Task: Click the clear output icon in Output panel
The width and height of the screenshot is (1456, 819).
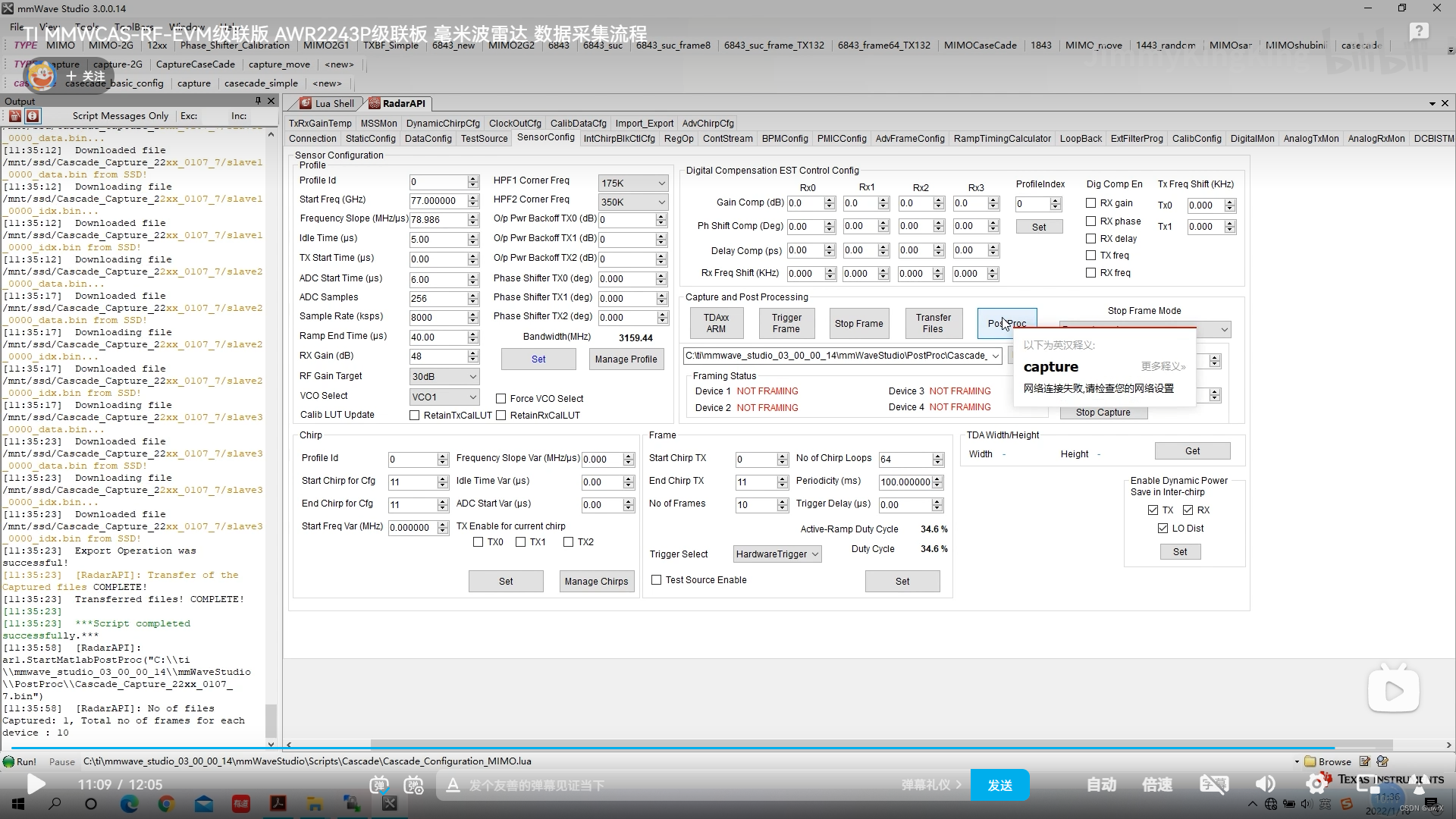Action: [14, 116]
